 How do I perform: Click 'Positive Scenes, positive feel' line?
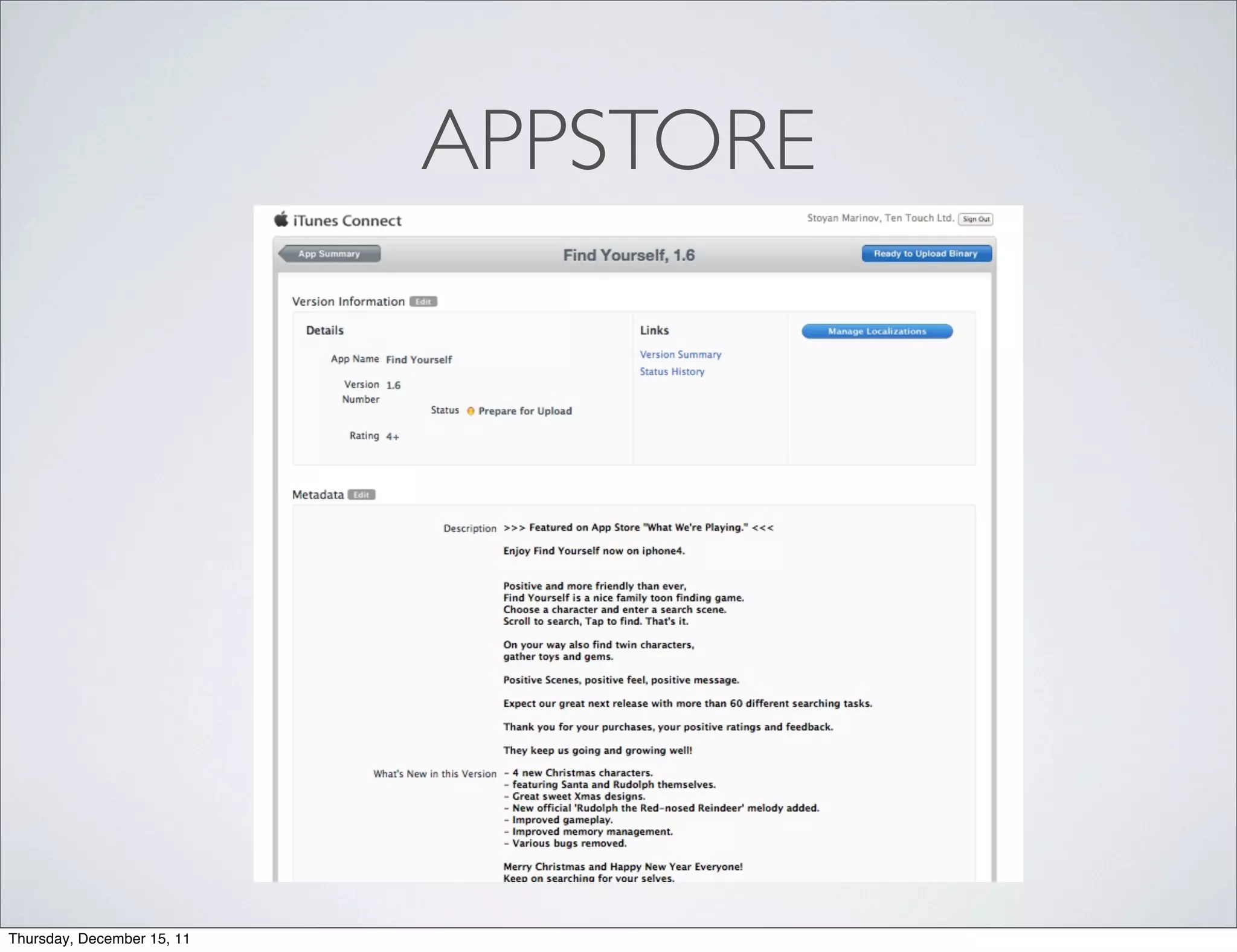click(621, 680)
